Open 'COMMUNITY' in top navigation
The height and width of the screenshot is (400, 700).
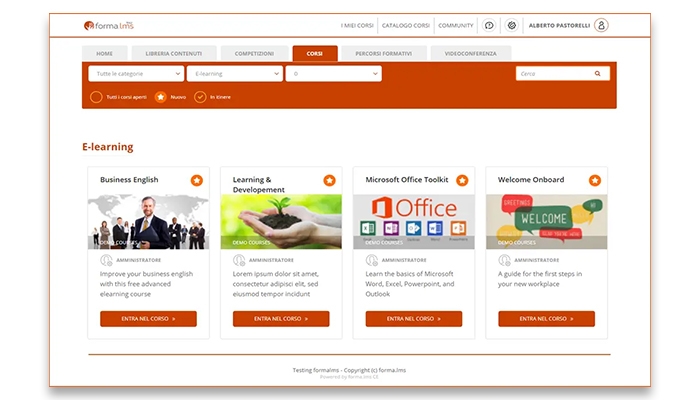pyautogui.click(x=456, y=25)
